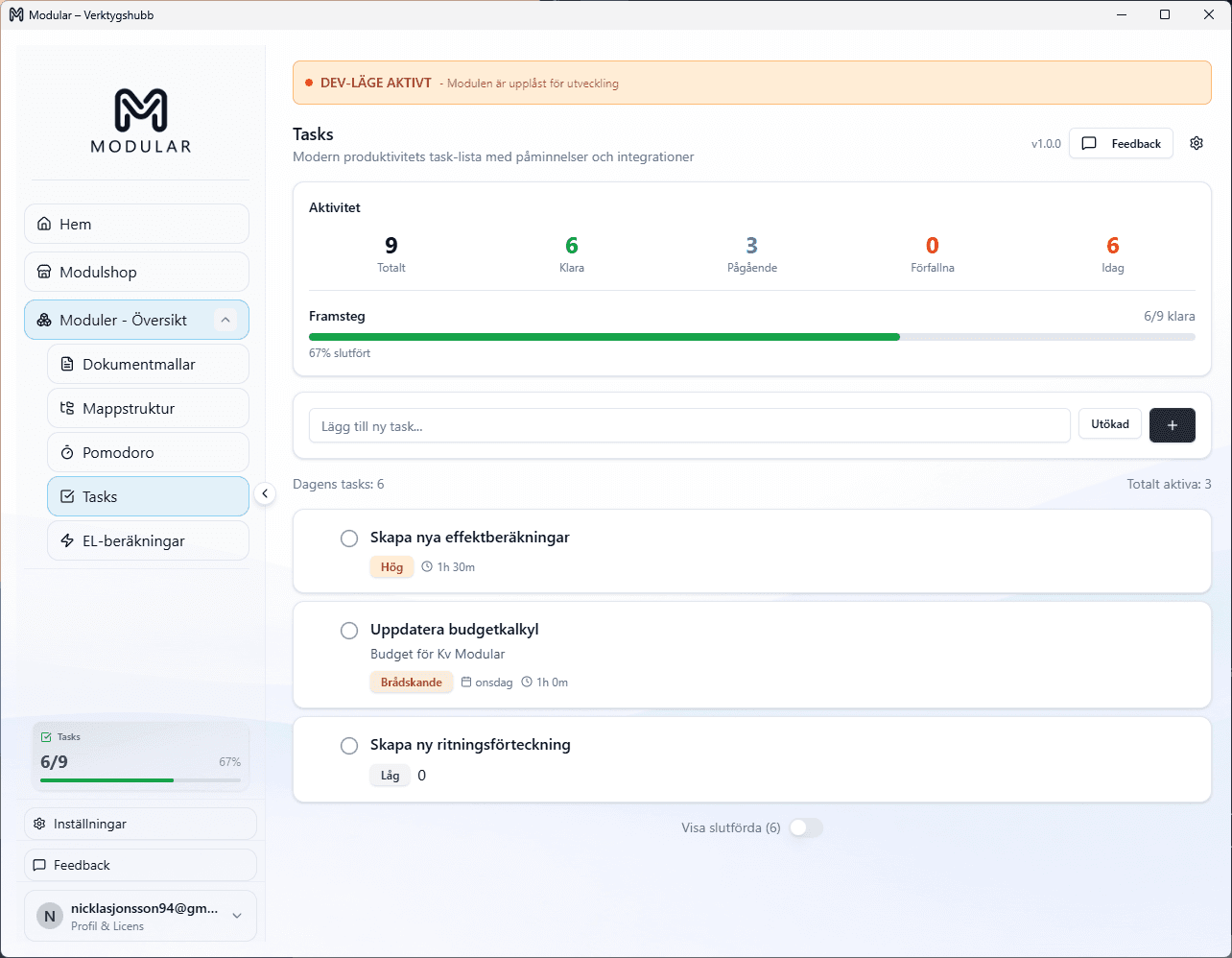Click the Modulshop store icon

[44, 273]
